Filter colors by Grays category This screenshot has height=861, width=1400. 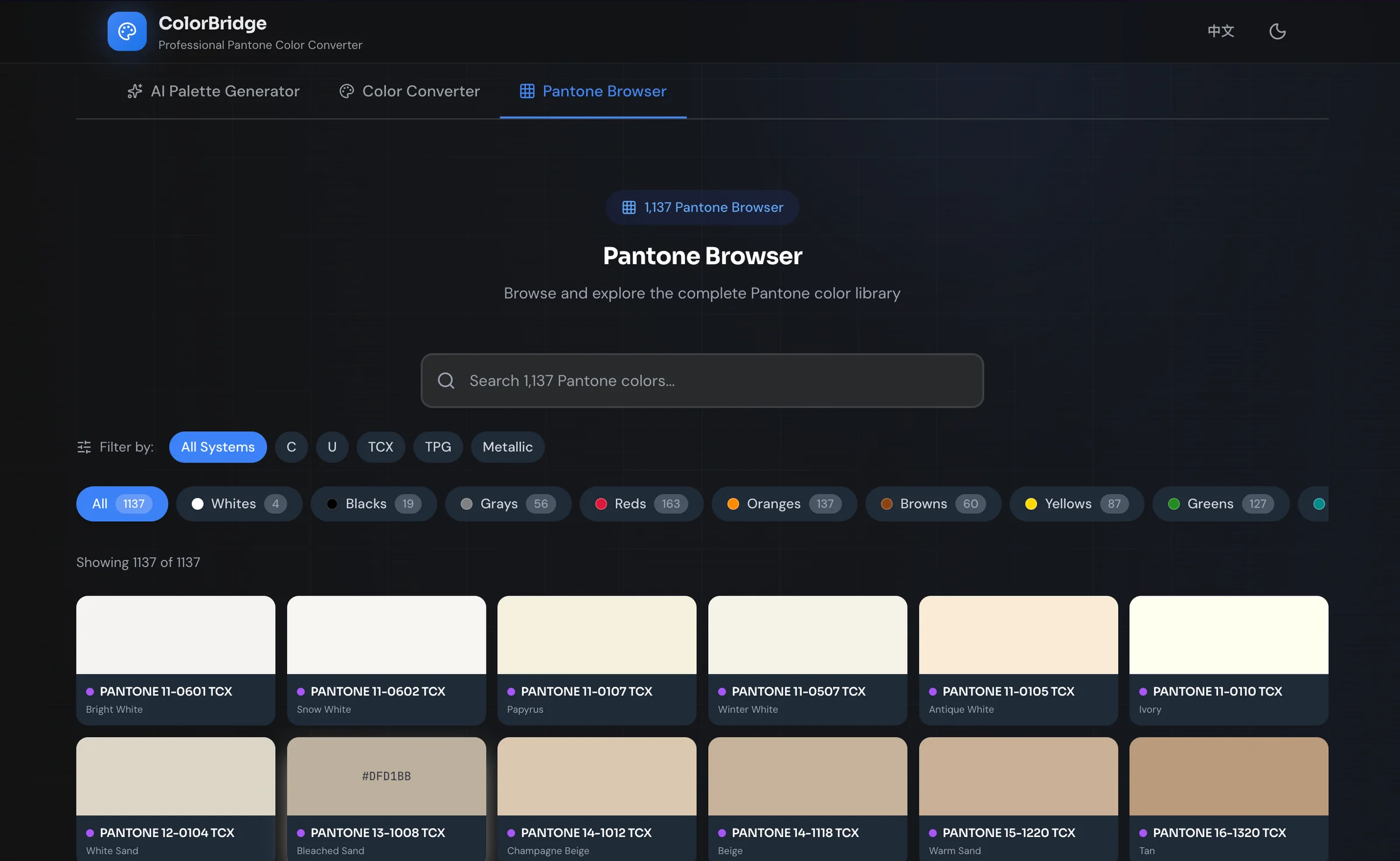point(508,503)
